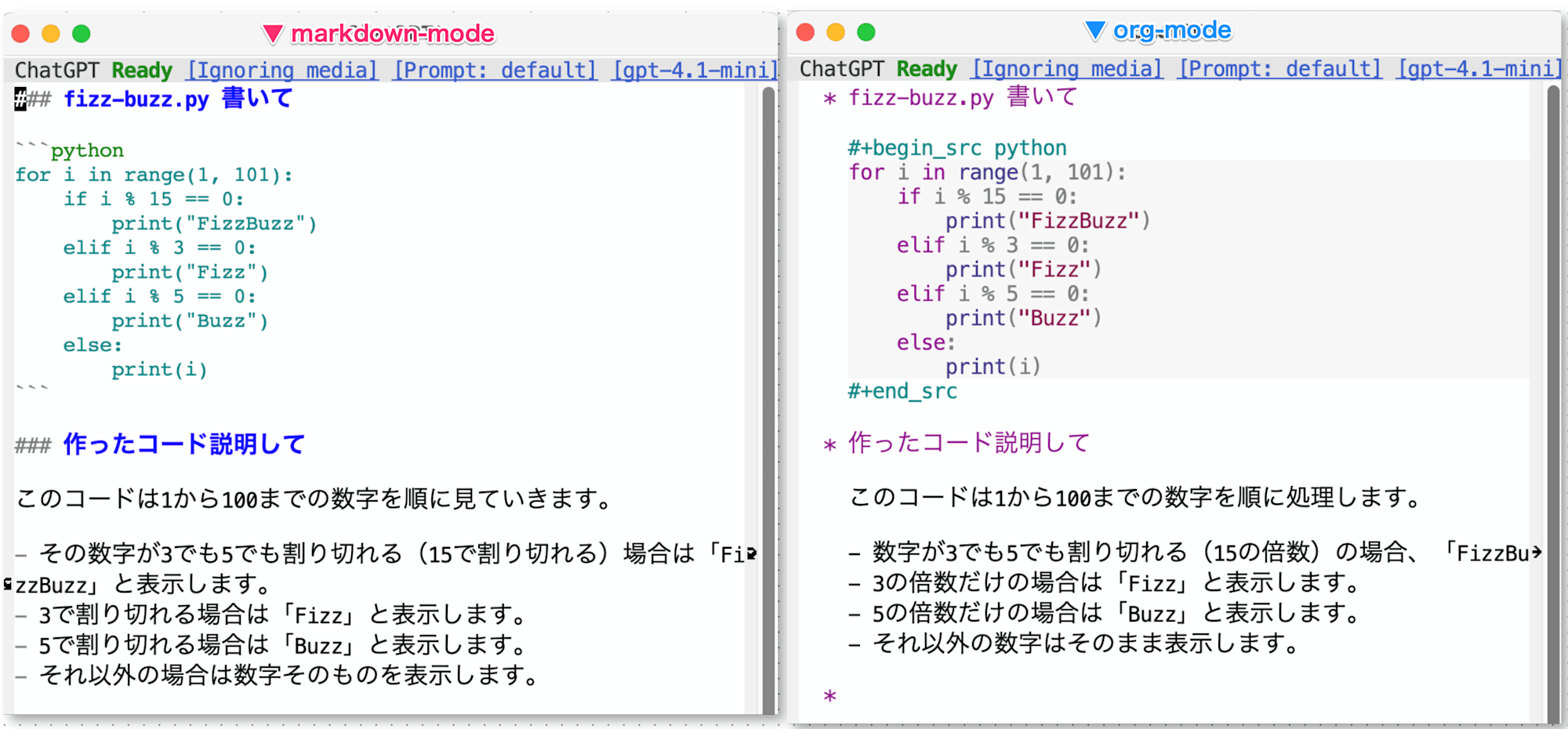Click heading '作ったコード説明して' in markdown-mode window
Screen dimensions: 1568x729
(x=183, y=444)
